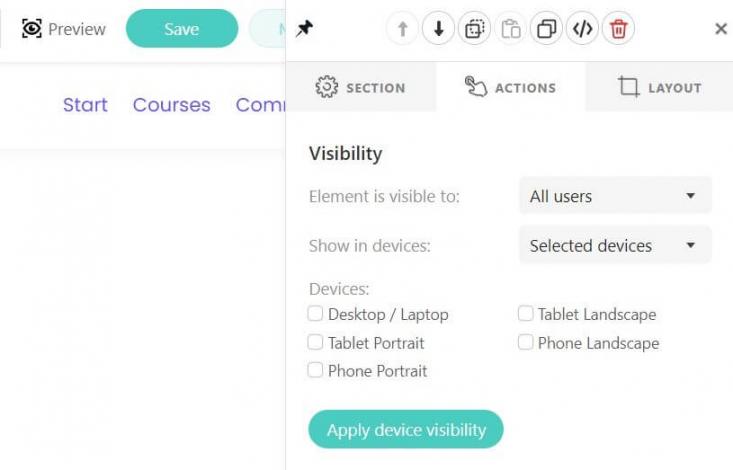
Task: Click the pin panel icon
Action: click(x=305, y=29)
